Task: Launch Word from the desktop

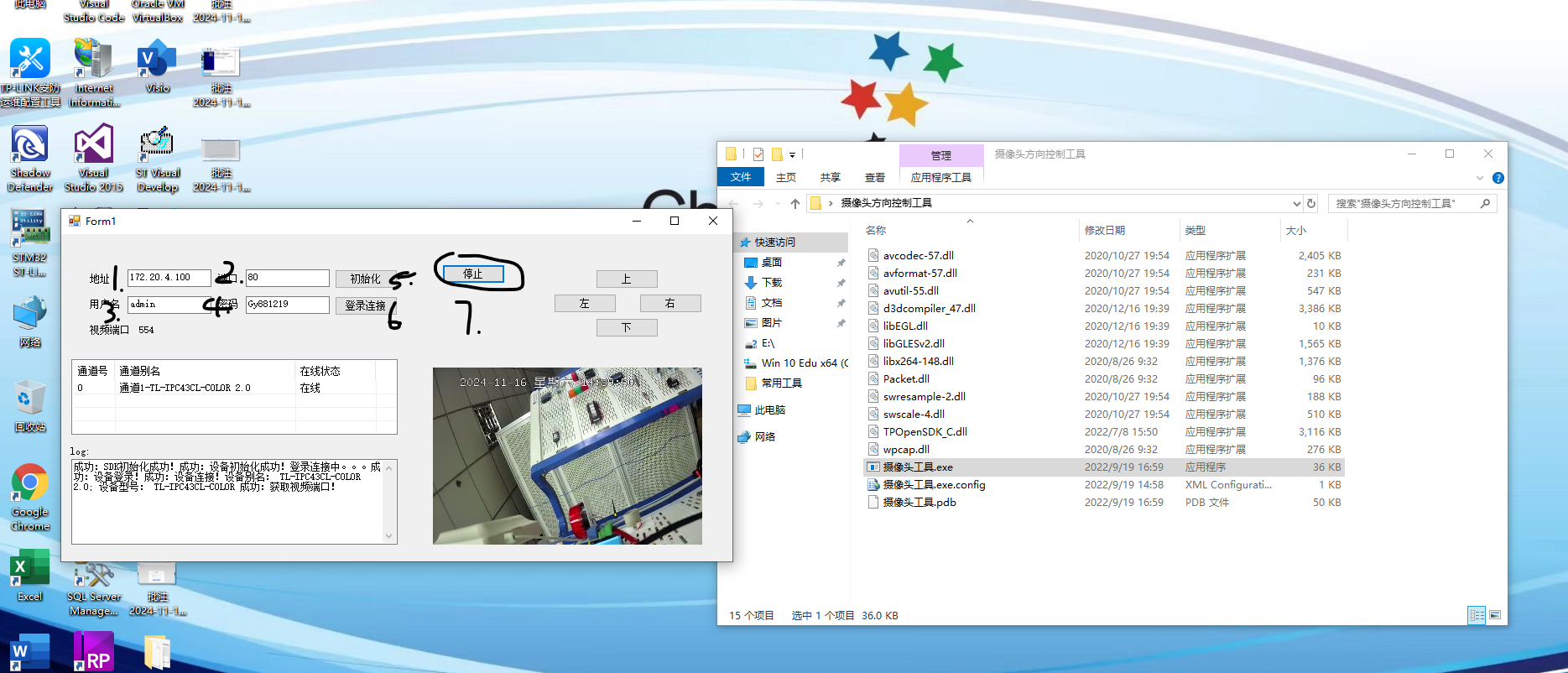Action: (30, 653)
